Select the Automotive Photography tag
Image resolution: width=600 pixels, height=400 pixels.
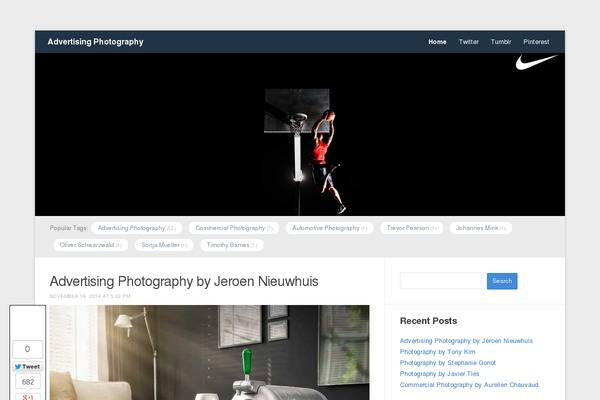click(329, 228)
